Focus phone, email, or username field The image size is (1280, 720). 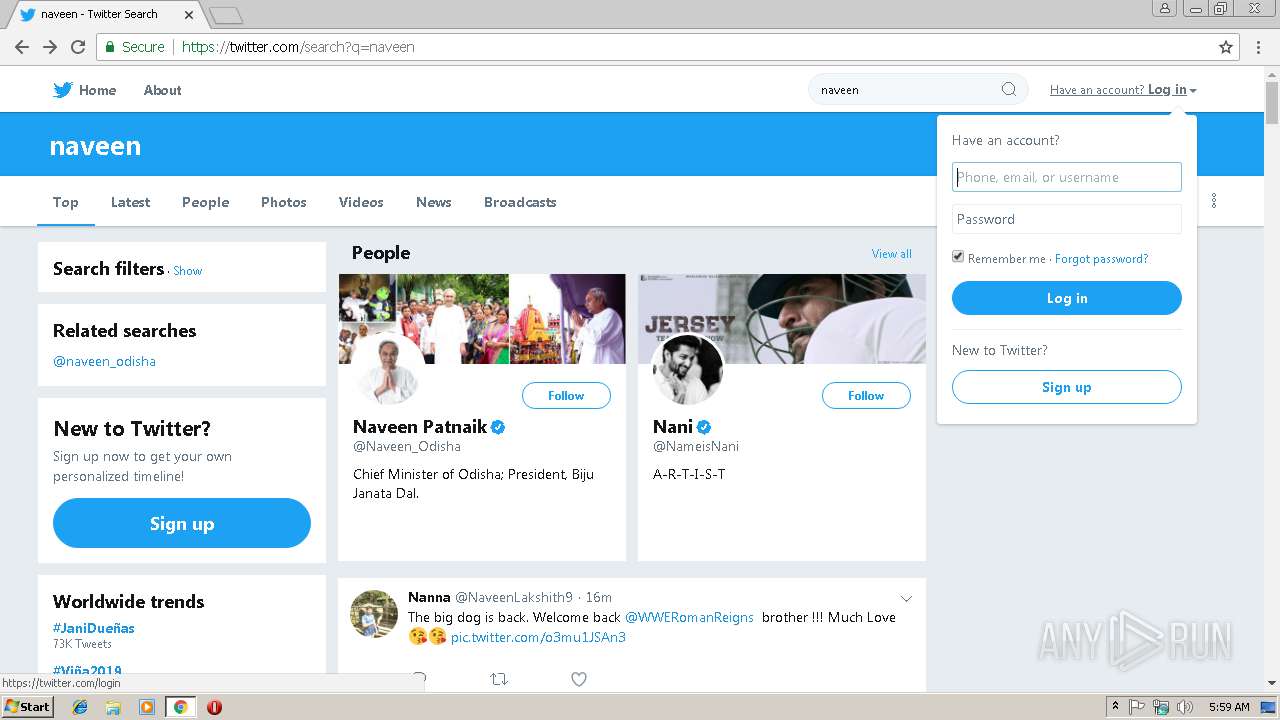pyautogui.click(x=1067, y=177)
